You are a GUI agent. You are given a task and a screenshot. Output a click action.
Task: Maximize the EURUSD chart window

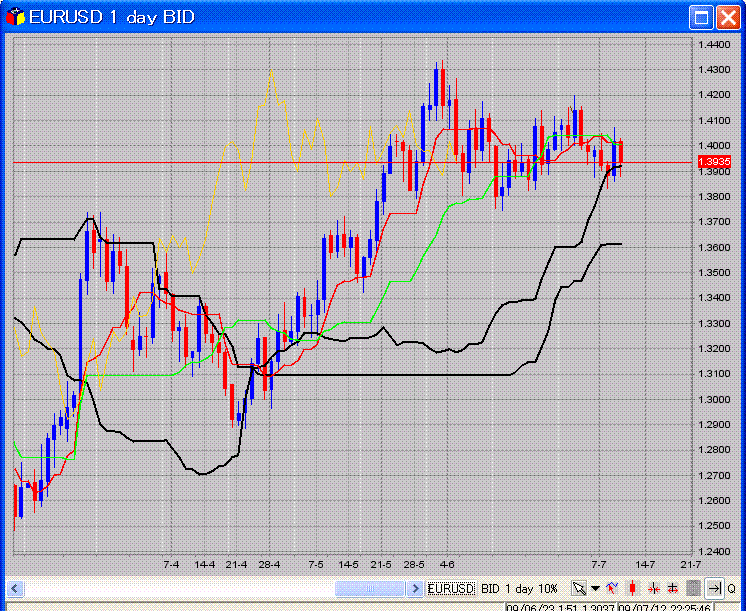[x=701, y=17]
